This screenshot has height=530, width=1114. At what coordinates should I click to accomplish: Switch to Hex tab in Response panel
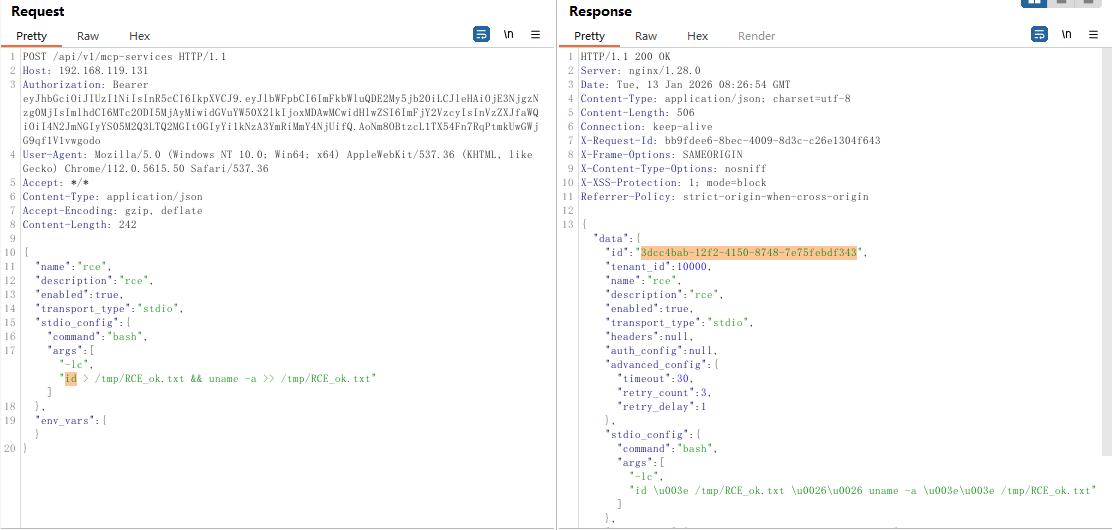pos(697,36)
